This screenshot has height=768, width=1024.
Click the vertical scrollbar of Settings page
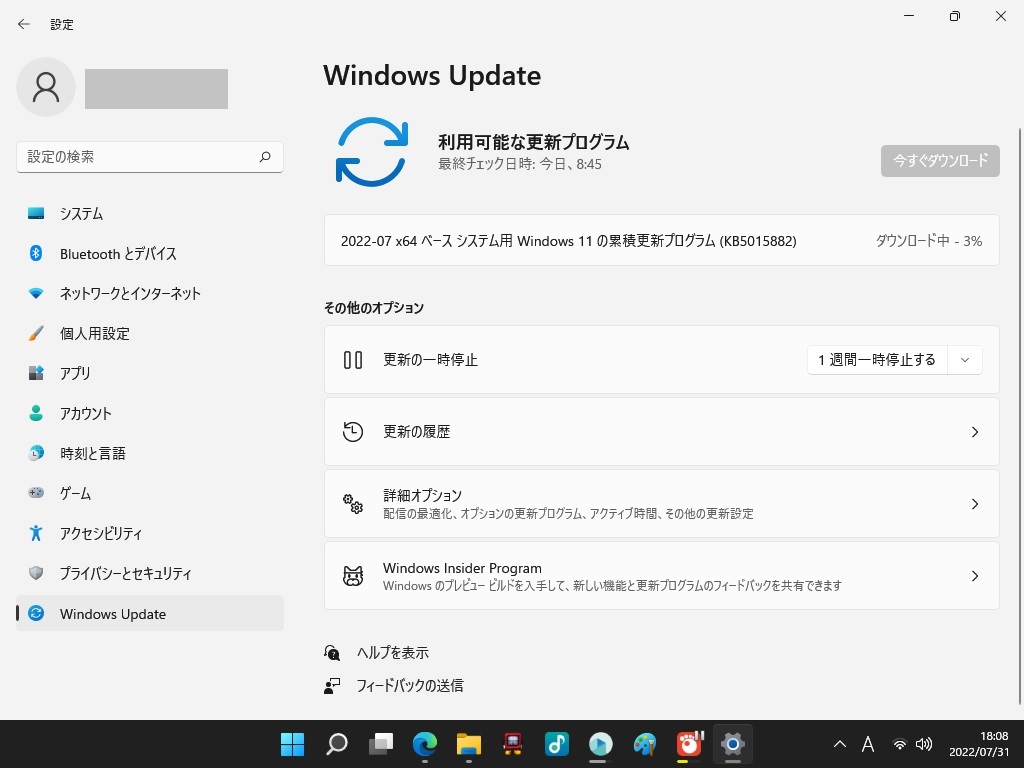[1019, 418]
